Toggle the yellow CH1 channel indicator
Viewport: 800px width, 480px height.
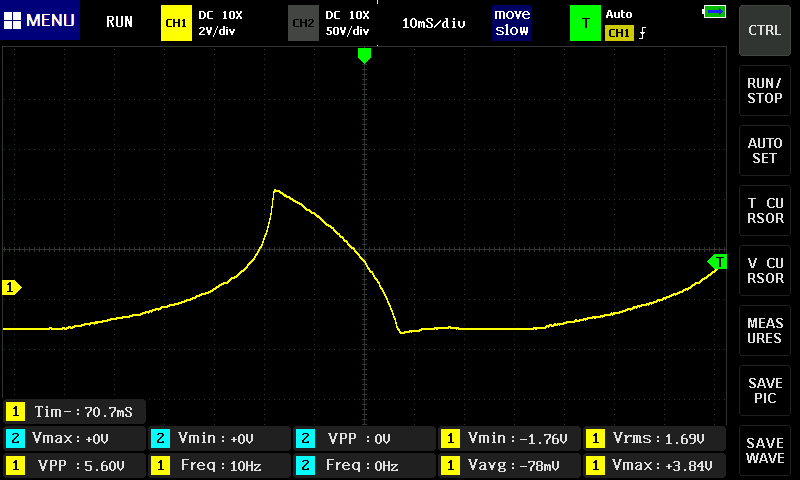click(175, 22)
